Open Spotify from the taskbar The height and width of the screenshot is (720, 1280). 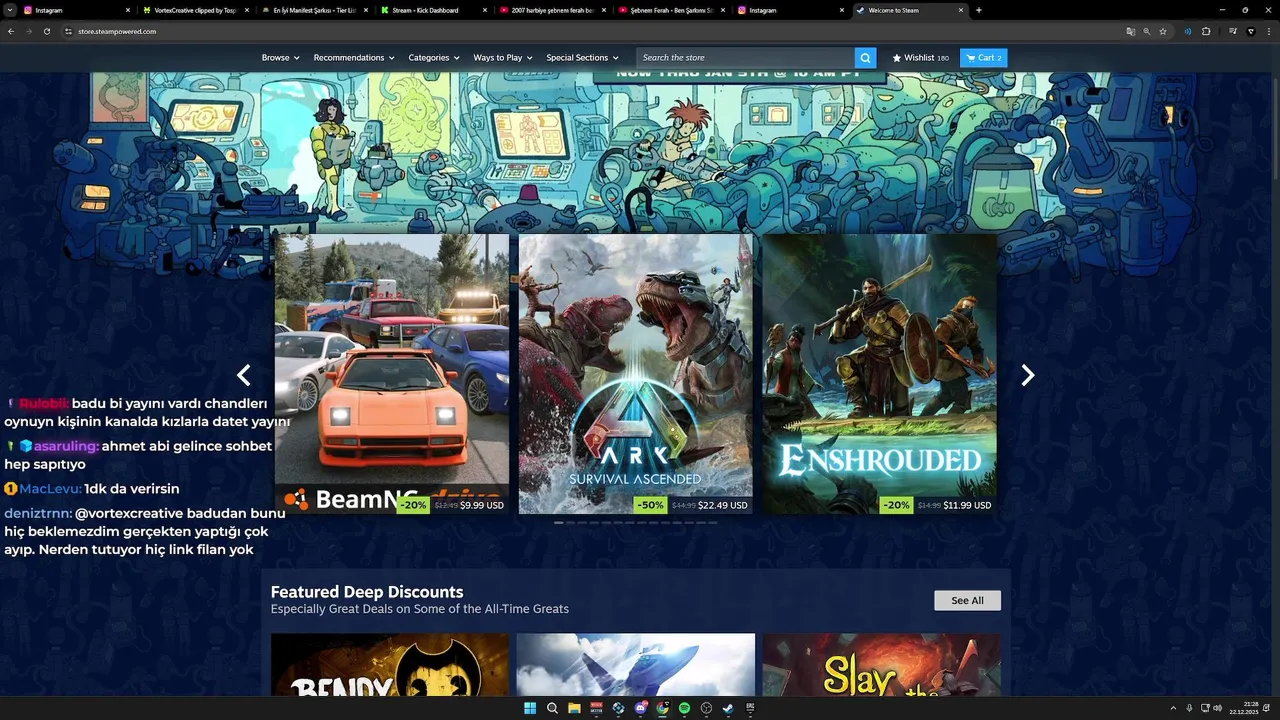click(684, 708)
